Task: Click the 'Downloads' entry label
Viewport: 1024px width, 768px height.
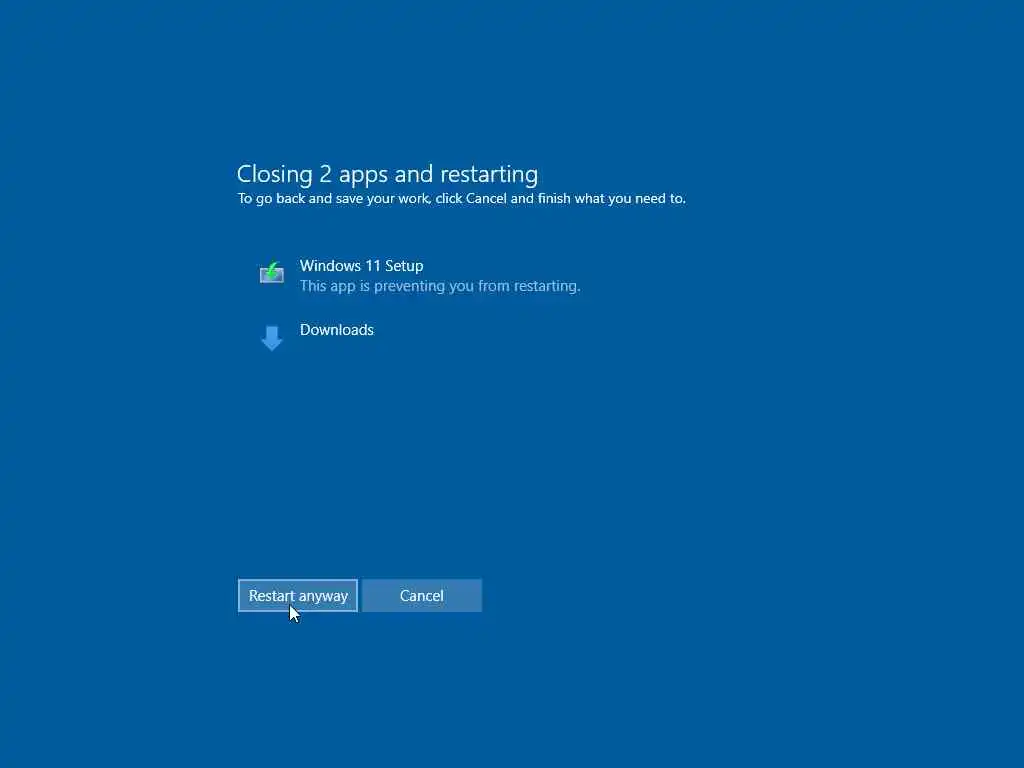Action: click(336, 330)
